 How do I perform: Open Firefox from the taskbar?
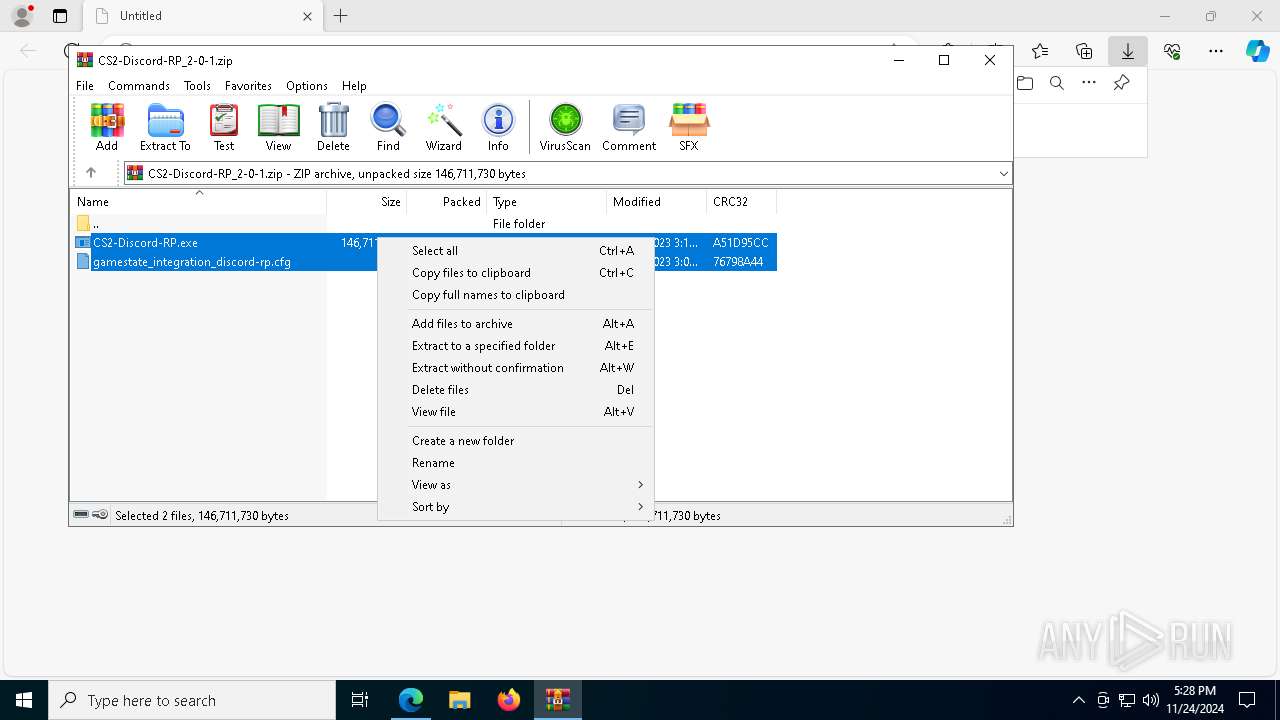click(x=509, y=700)
